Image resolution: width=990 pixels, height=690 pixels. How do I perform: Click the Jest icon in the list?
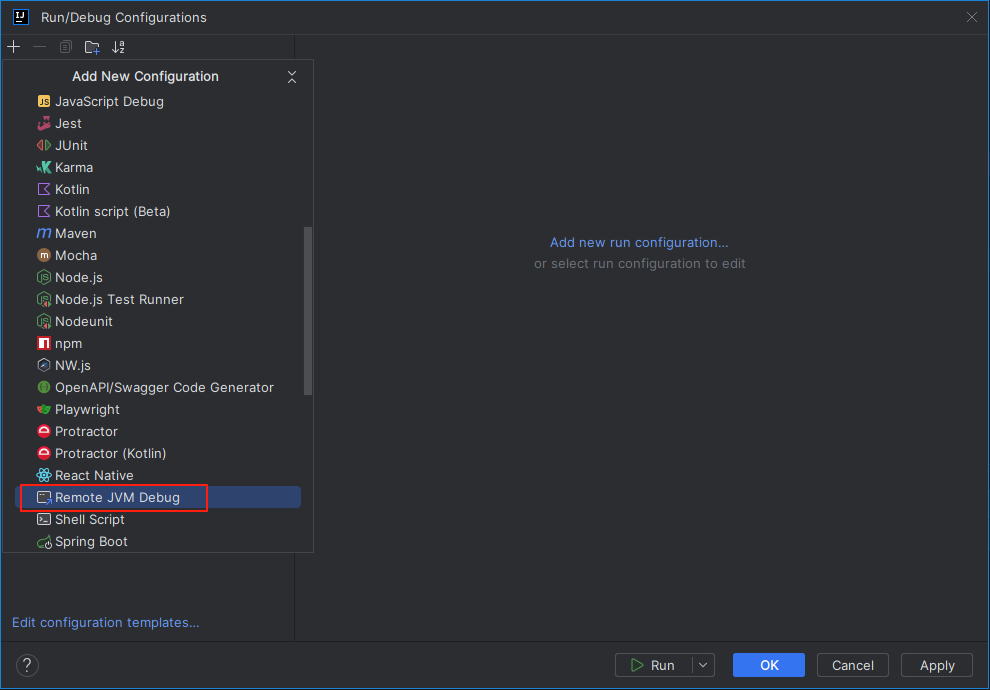[44, 124]
